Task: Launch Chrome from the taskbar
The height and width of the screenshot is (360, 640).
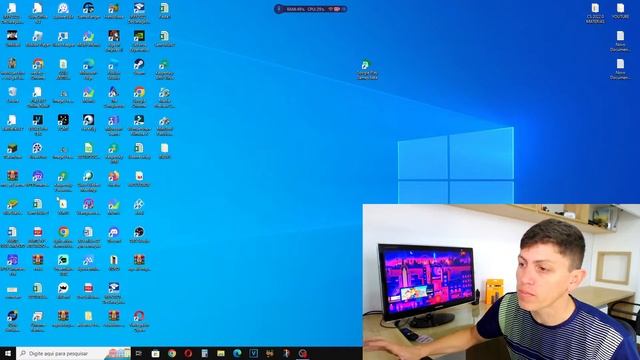Action: coord(172,353)
